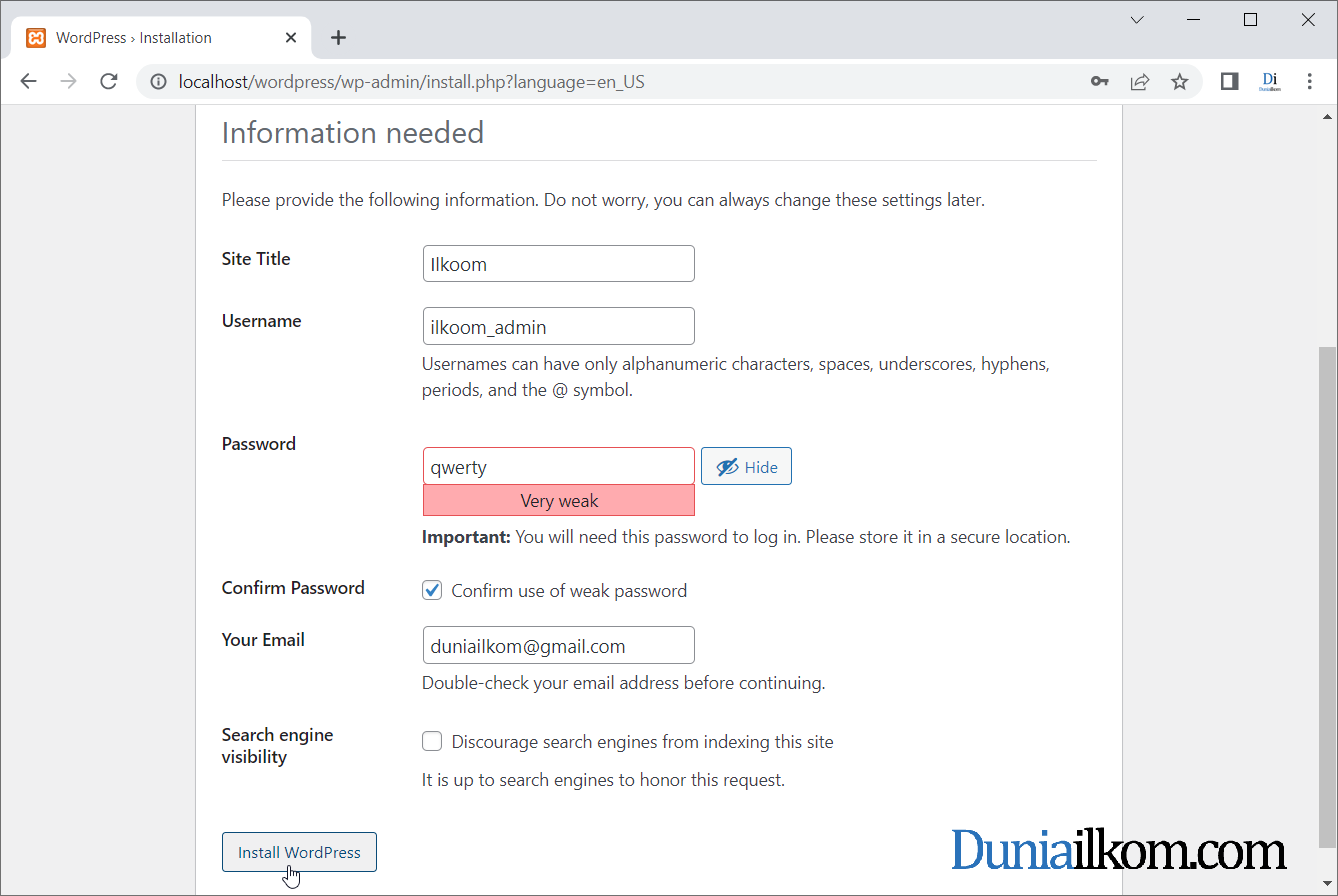Click the browser Back arrow
Viewport: 1338px width, 896px height.
pyautogui.click(x=28, y=82)
